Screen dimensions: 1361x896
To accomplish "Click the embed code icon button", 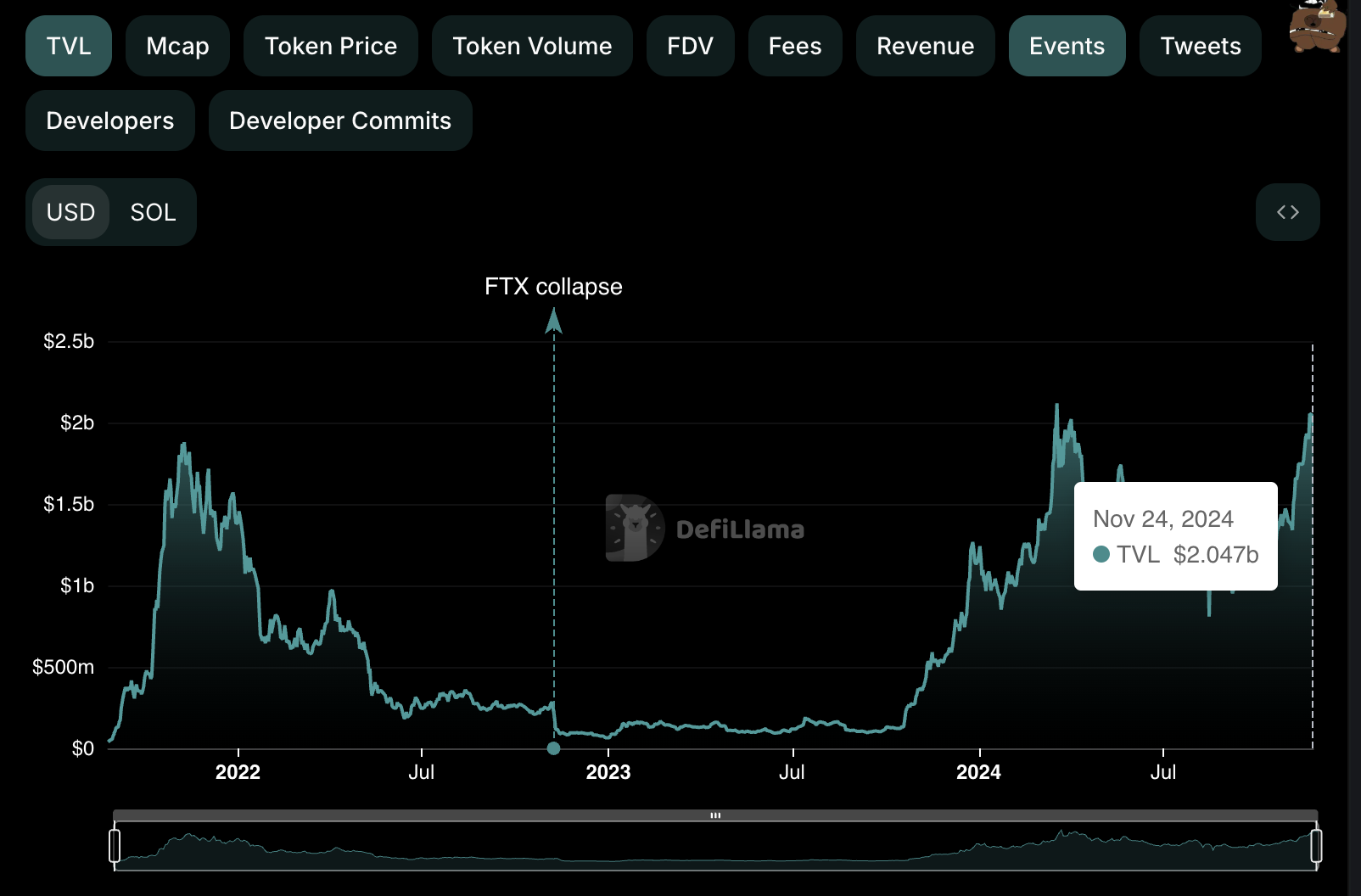I will (x=1287, y=212).
